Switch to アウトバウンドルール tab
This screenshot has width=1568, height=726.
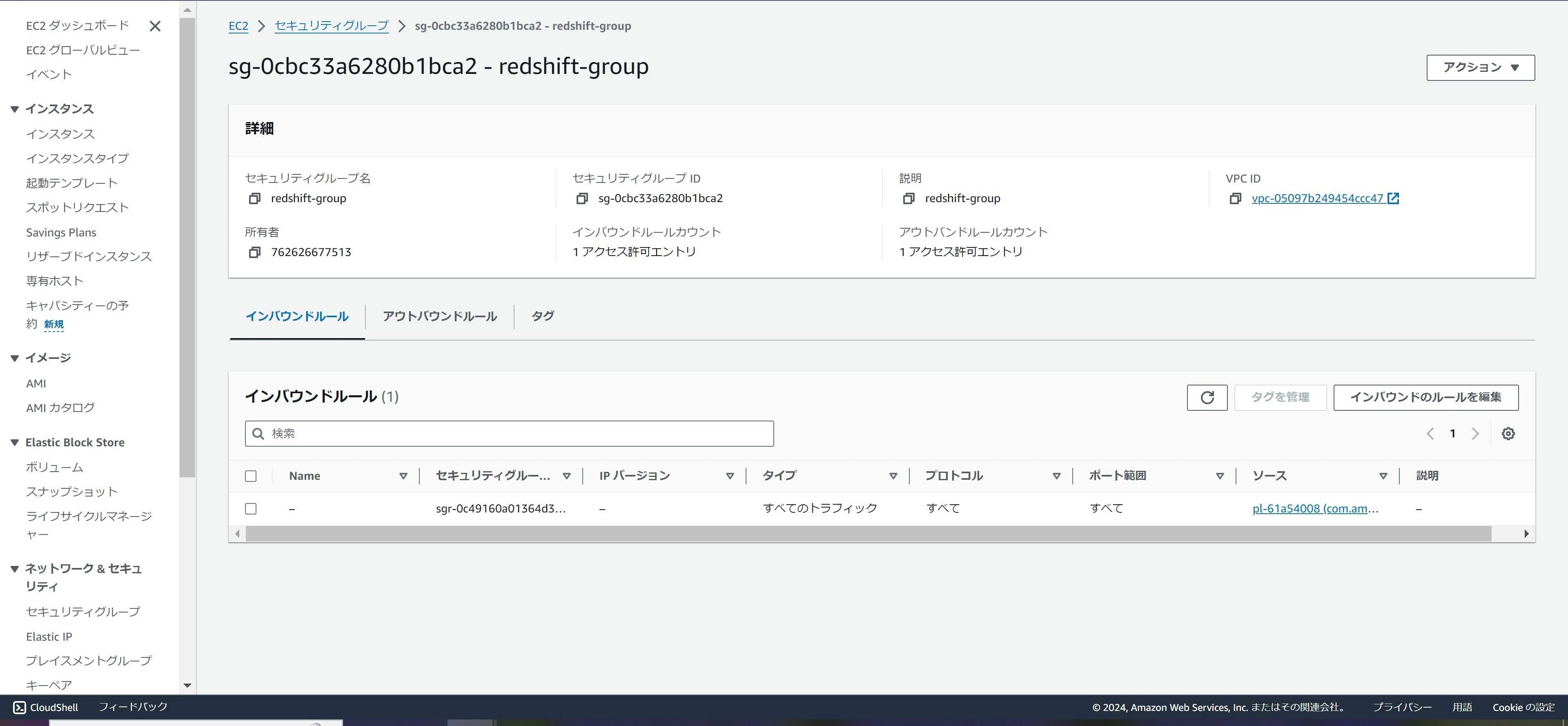point(439,316)
